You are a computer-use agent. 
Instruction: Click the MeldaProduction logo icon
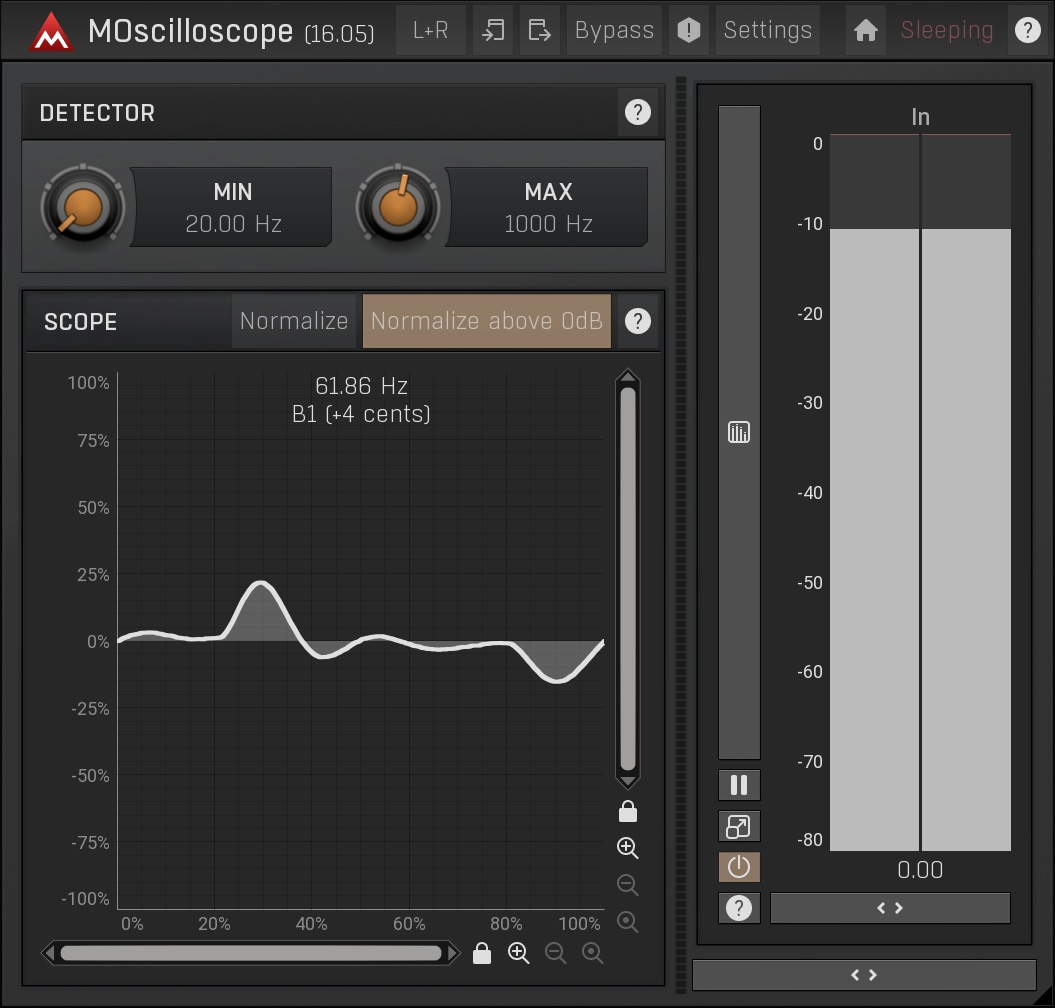[51, 31]
